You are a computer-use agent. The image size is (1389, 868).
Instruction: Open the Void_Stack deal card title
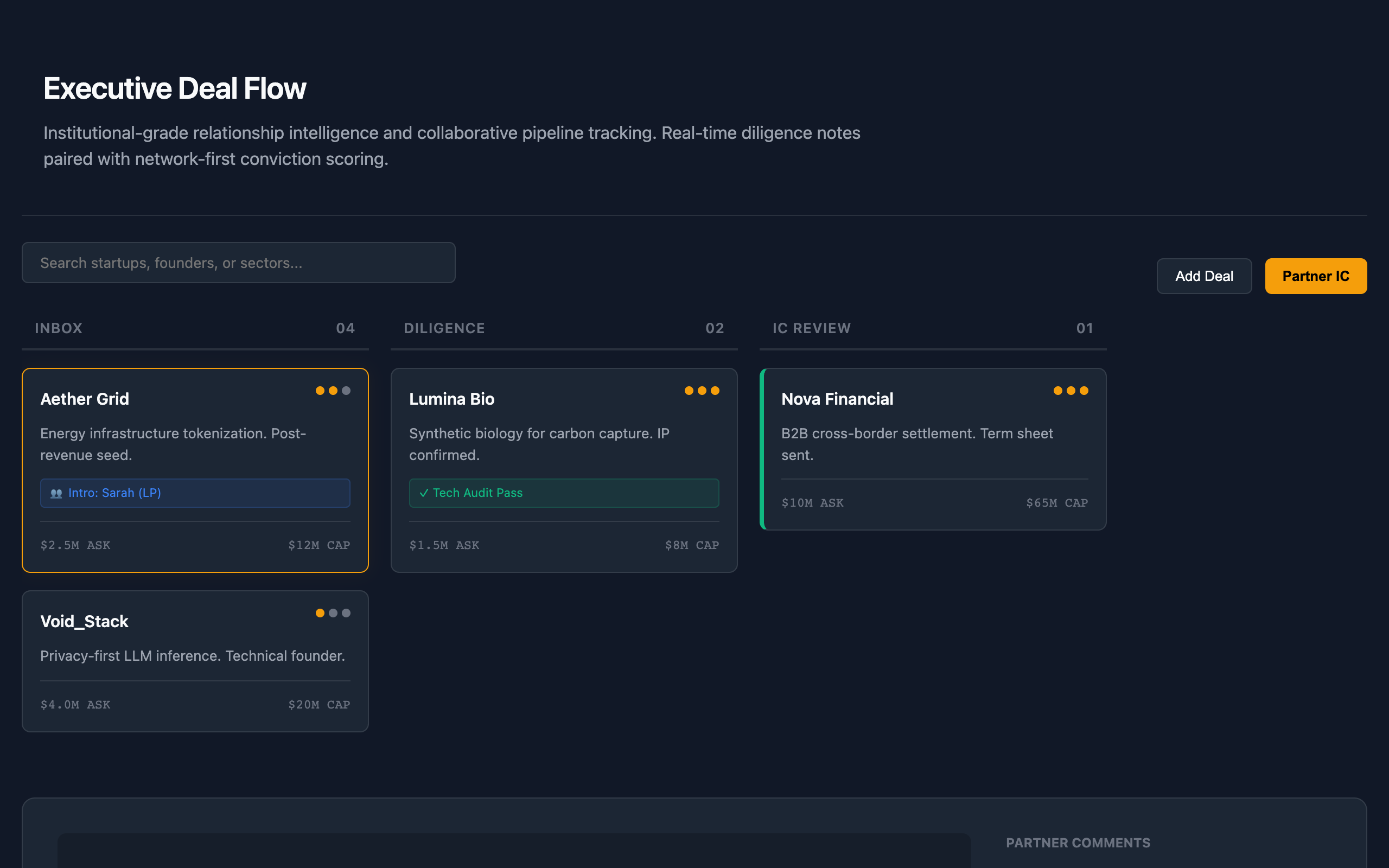click(85, 621)
